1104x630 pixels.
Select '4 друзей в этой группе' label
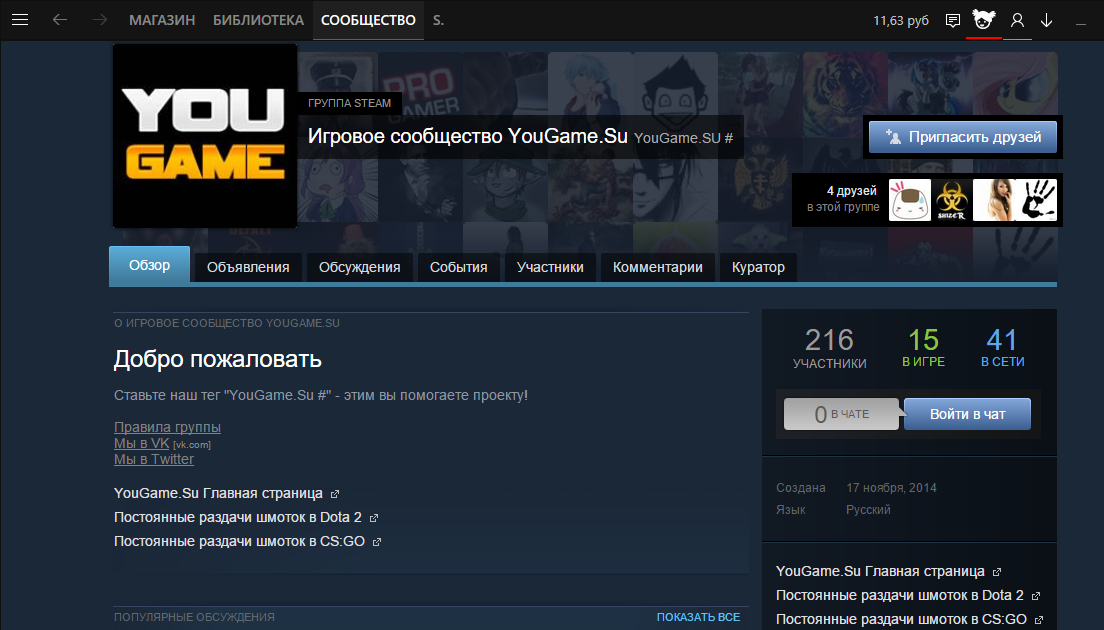[843, 199]
